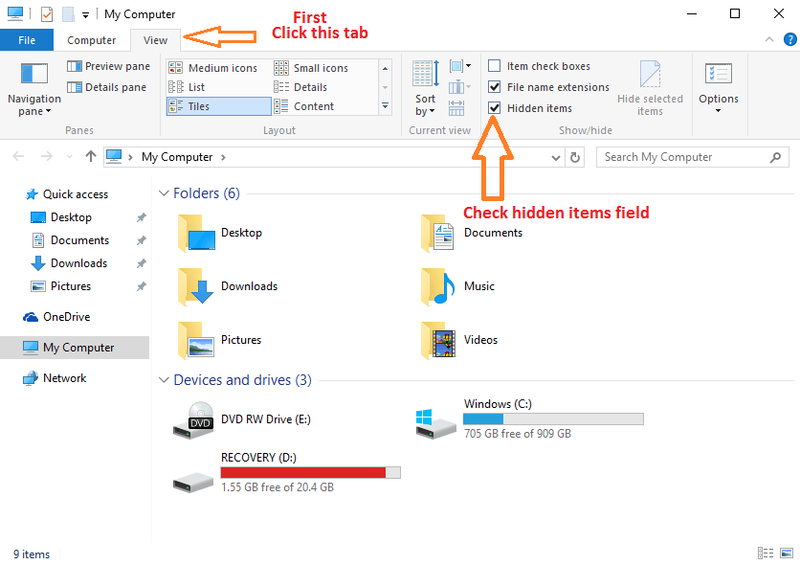Switch to large icons view in status bar
800x565 pixels.
[786, 553]
